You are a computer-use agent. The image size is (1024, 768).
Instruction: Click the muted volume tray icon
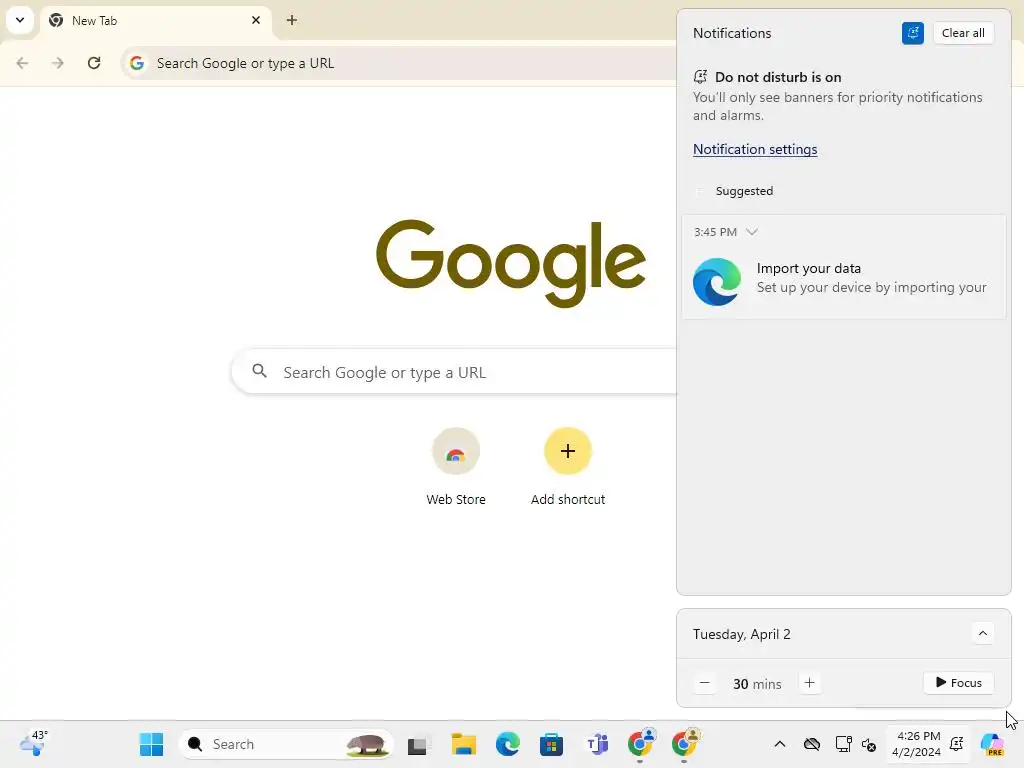point(869,744)
